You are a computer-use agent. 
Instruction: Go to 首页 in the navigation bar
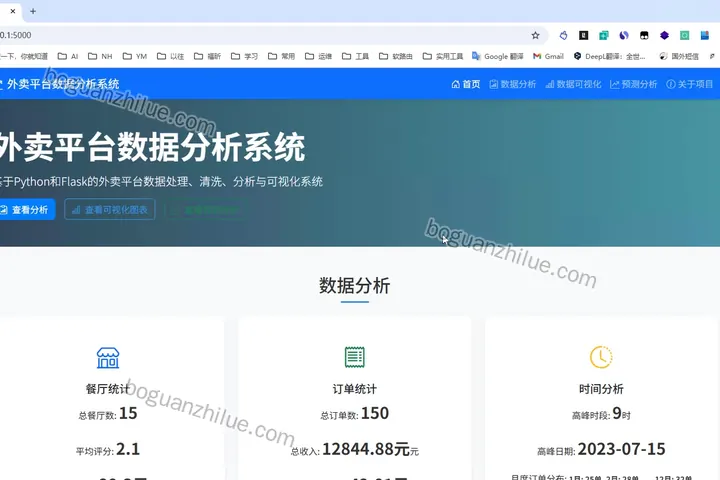pyautogui.click(x=466, y=84)
